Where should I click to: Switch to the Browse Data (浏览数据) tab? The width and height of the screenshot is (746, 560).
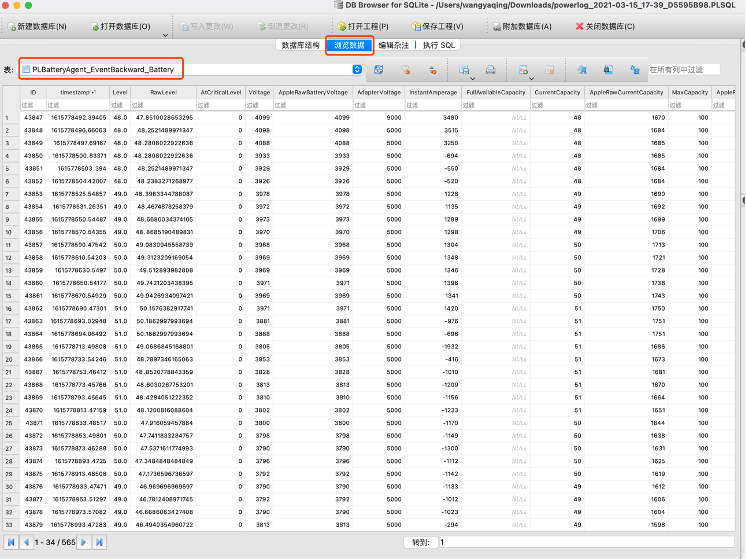click(349, 45)
